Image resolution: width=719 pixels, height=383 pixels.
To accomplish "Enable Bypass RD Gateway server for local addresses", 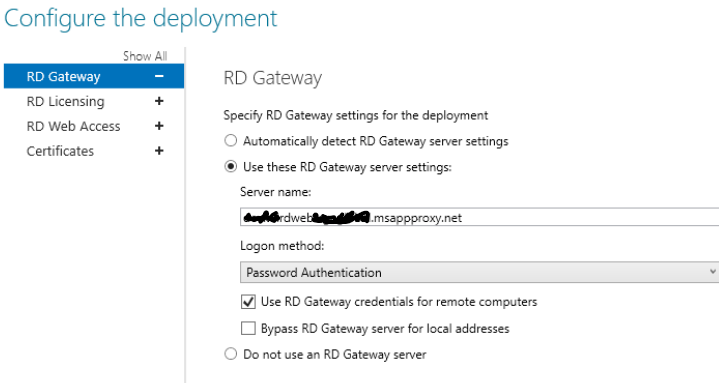I will point(248,328).
